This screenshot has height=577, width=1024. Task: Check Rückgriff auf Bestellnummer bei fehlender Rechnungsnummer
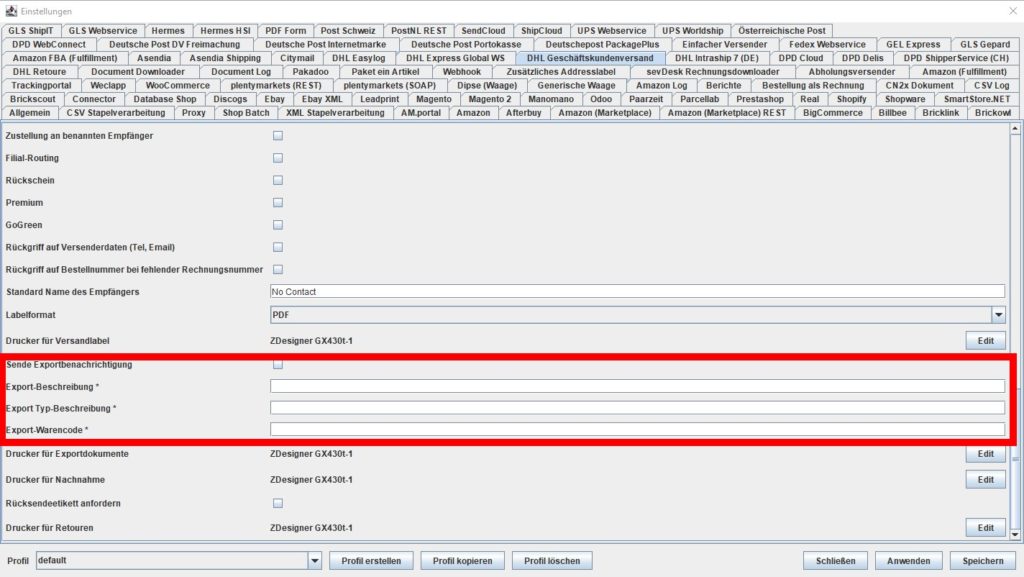pos(278,269)
